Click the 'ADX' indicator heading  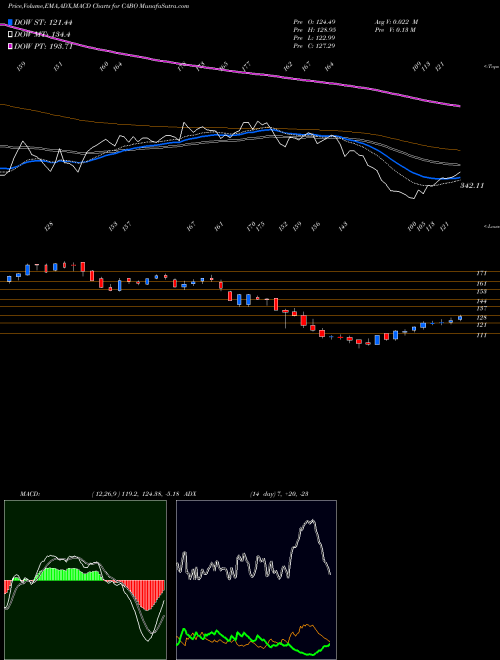(190, 494)
